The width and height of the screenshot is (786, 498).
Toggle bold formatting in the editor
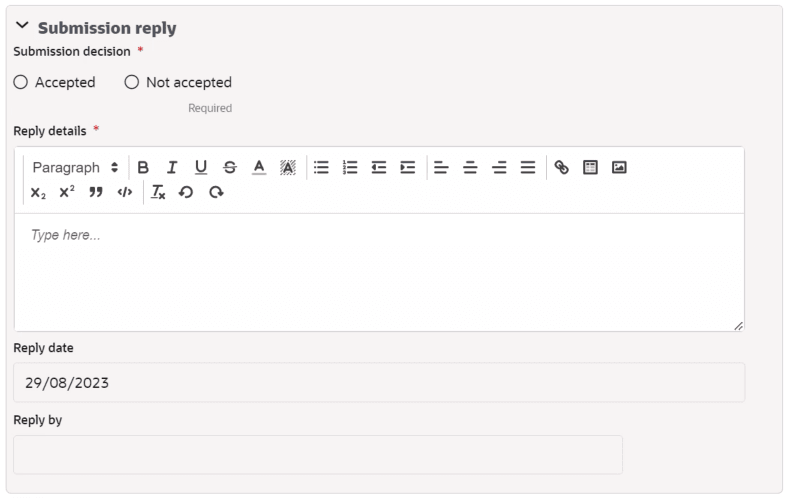pos(143,167)
